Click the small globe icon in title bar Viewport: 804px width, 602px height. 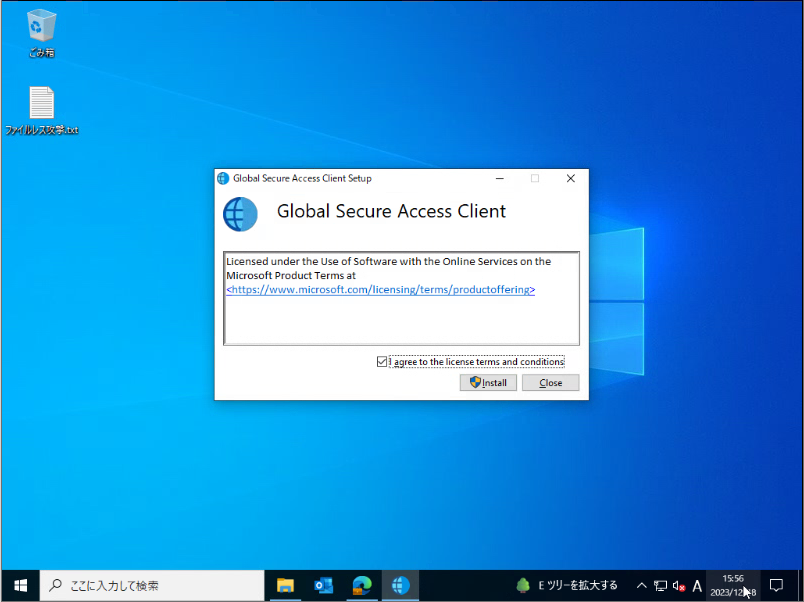(223, 178)
